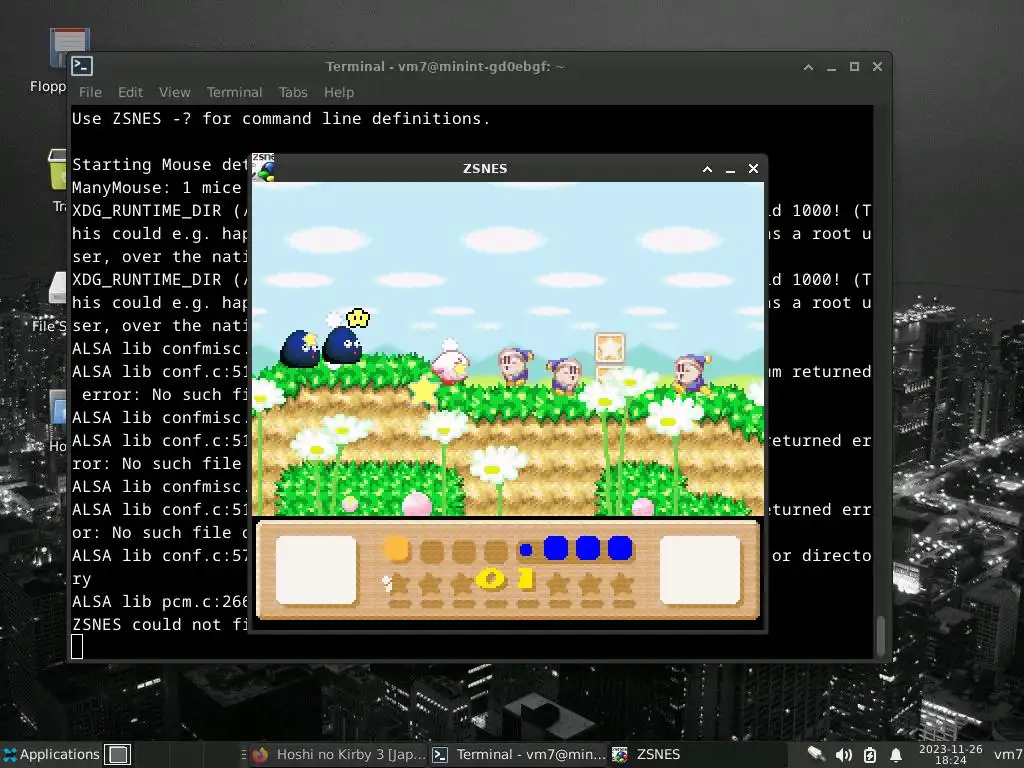Roll up the ZSNES window with arrow button
Viewport: 1024px width, 768px height.
click(x=707, y=169)
